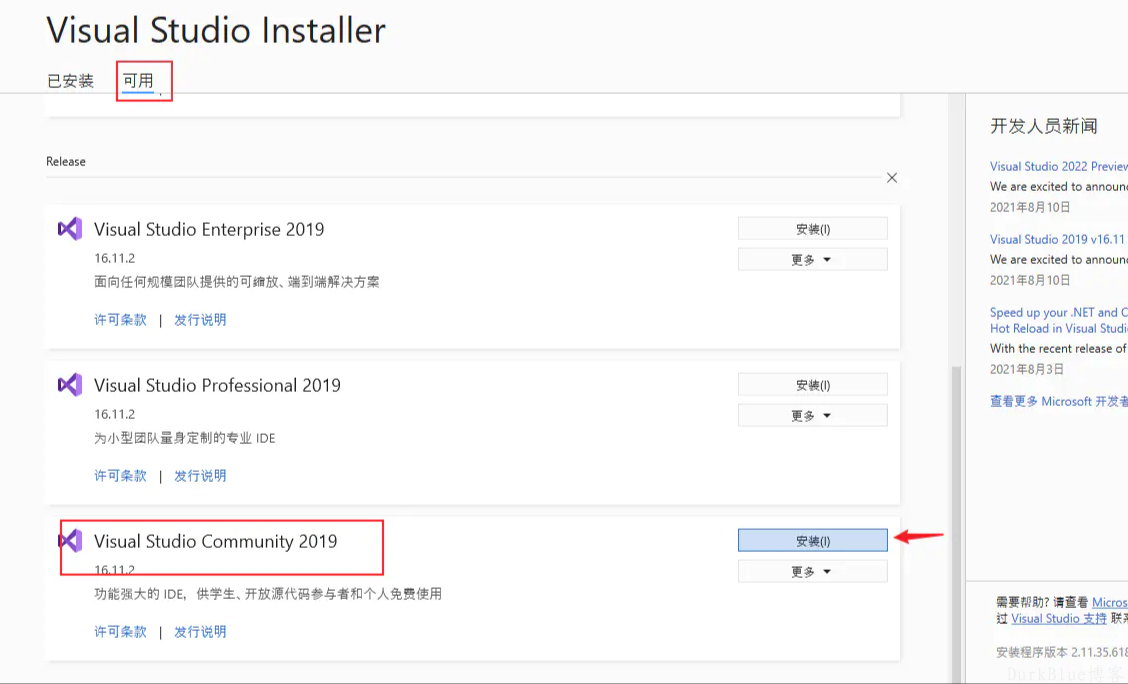Open 发行说明 link for Professional 2019
This screenshot has height=684, width=1128.
[x=200, y=475]
